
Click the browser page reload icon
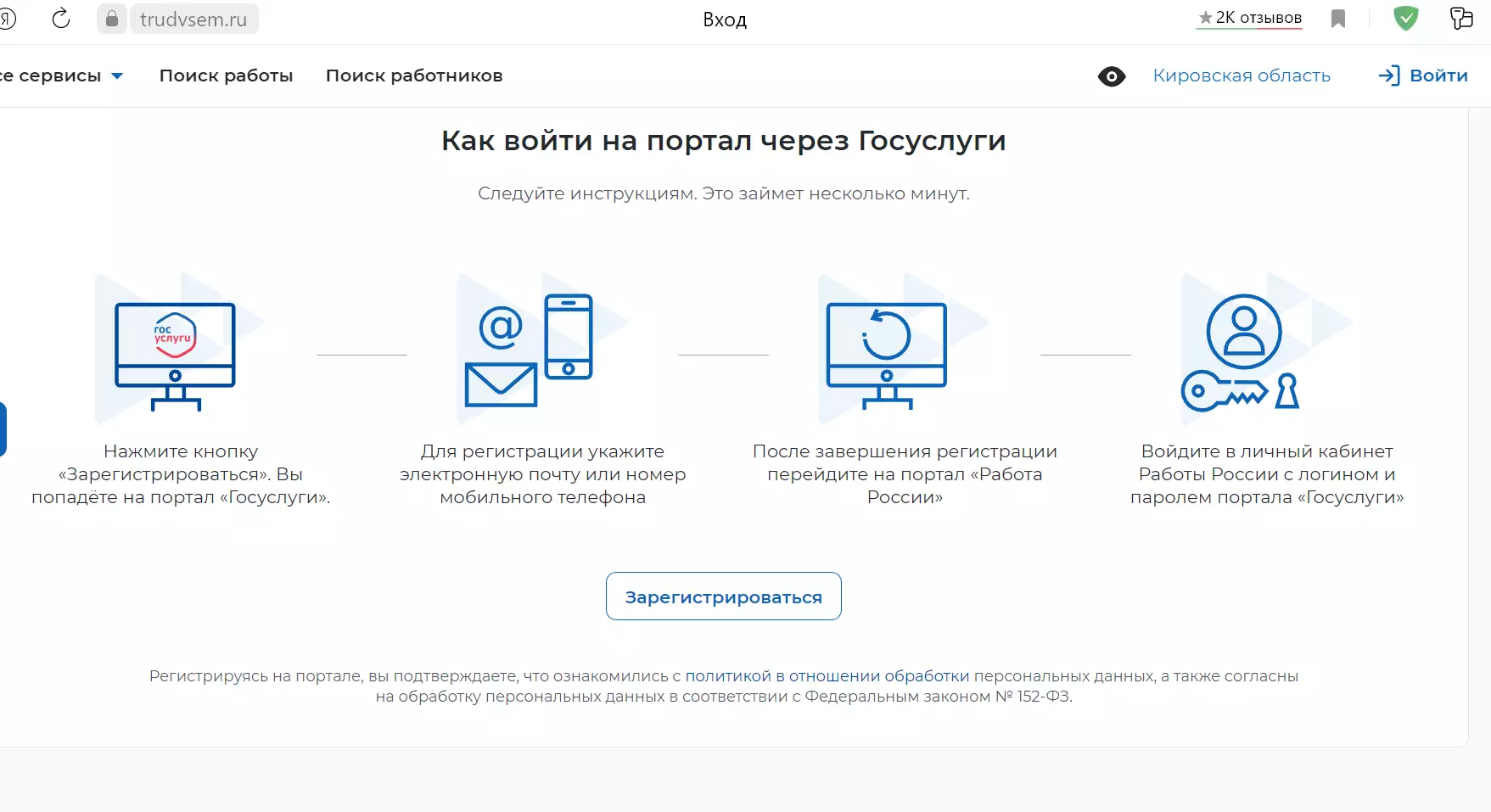pos(61,18)
